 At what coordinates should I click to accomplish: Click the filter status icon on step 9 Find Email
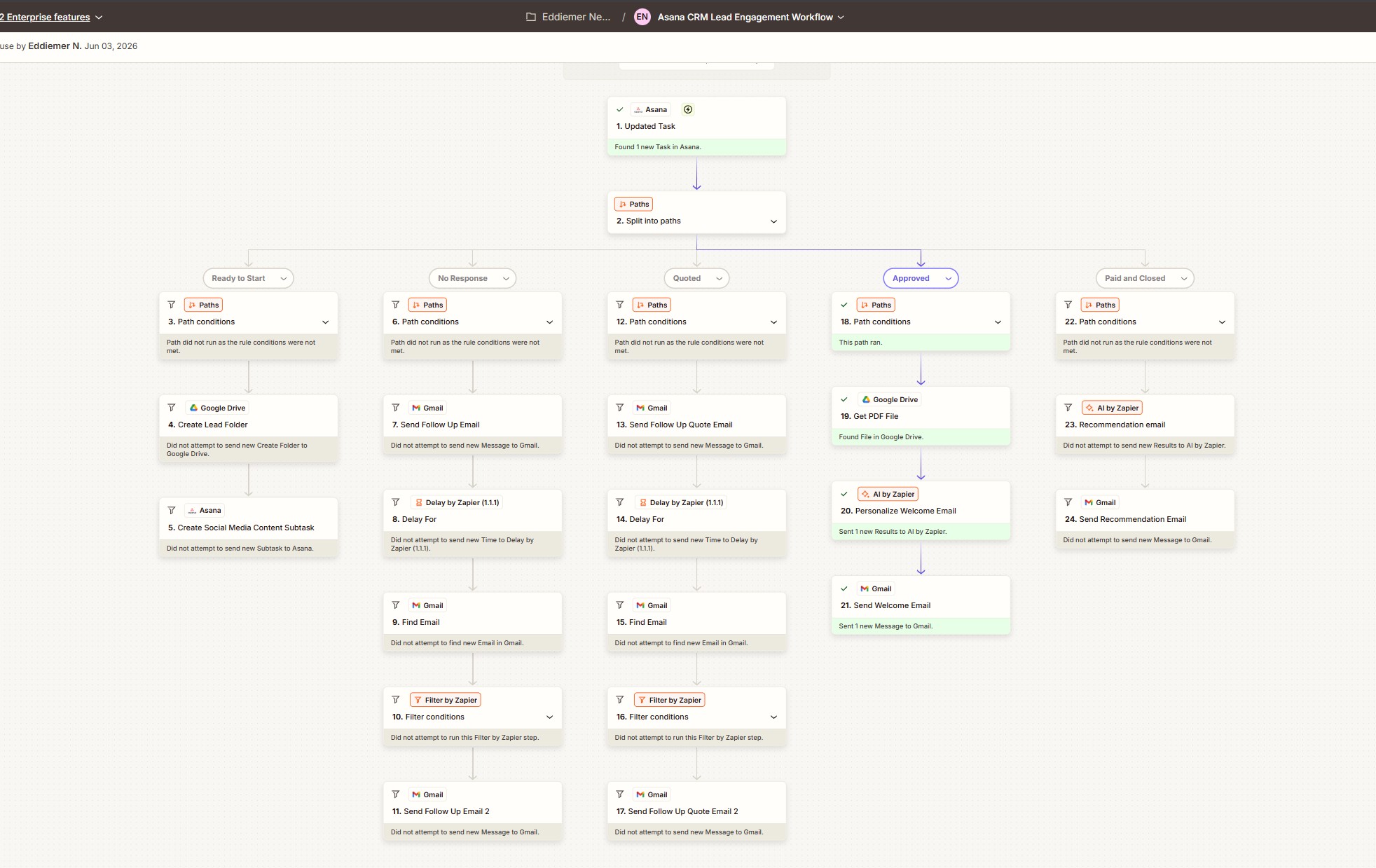pyautogui.click(x=396, y=605)
